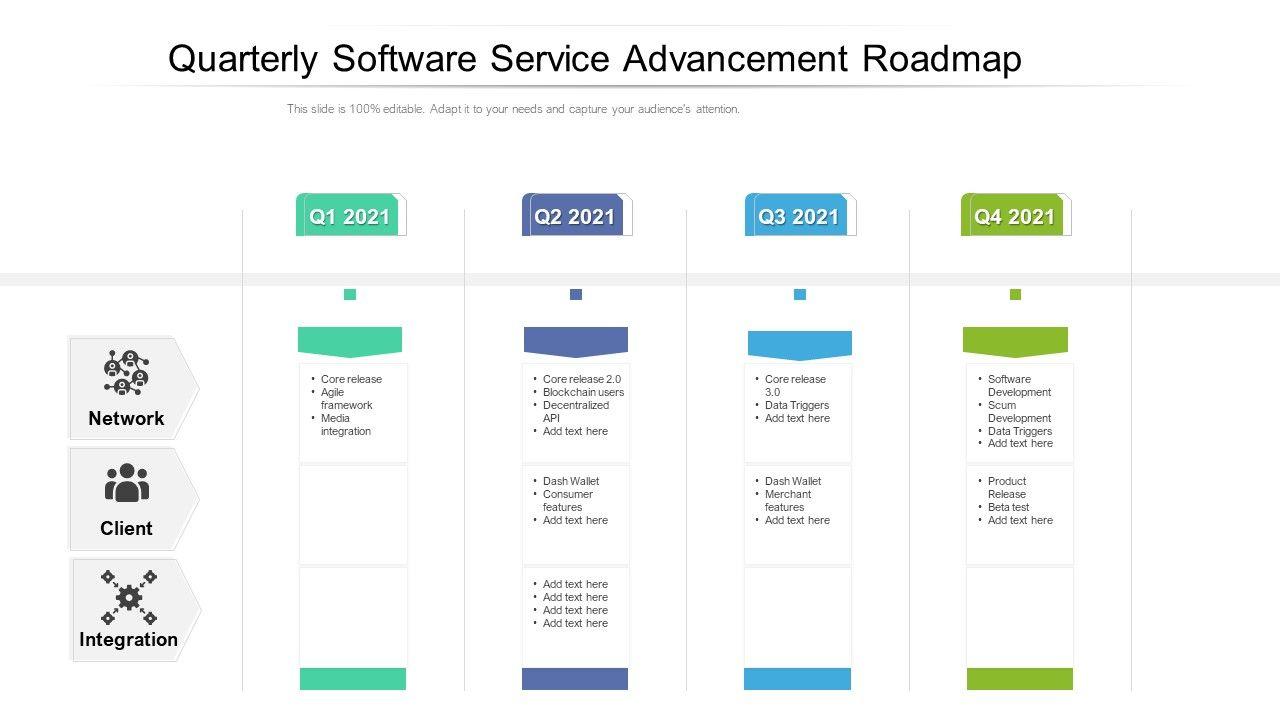Select the Network row label
The image size is (1280, 720).
tap(126, 418)
